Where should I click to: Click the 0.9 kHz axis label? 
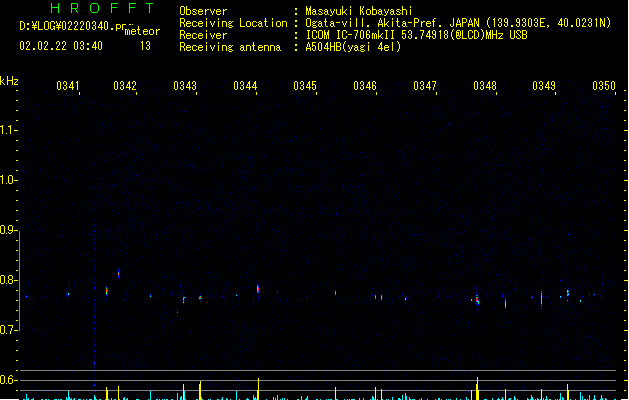(8, 230)
